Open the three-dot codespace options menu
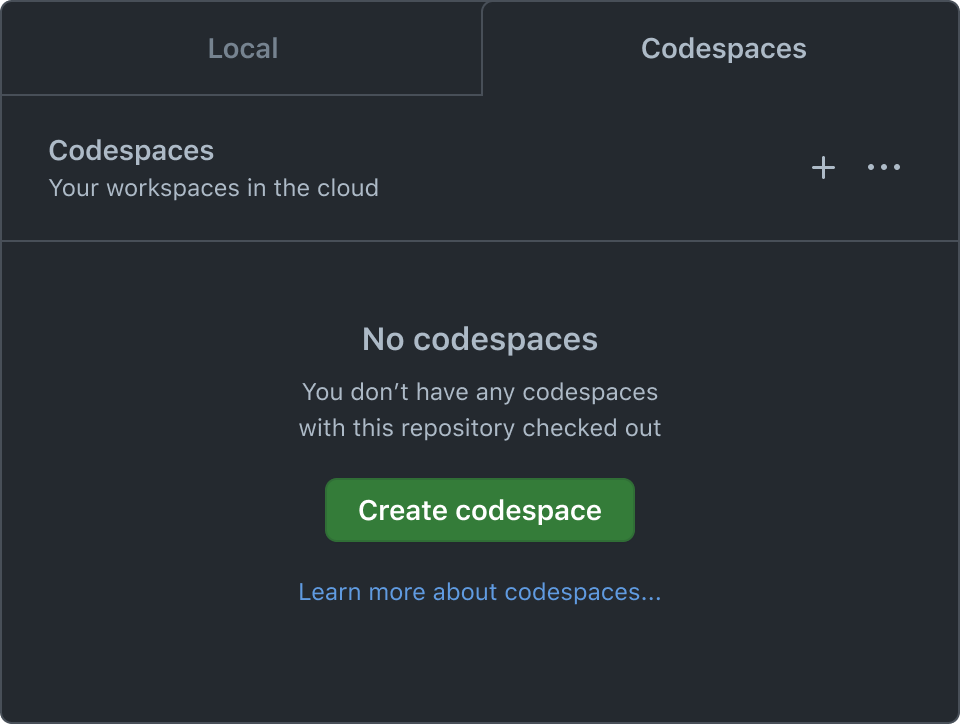 884,168
